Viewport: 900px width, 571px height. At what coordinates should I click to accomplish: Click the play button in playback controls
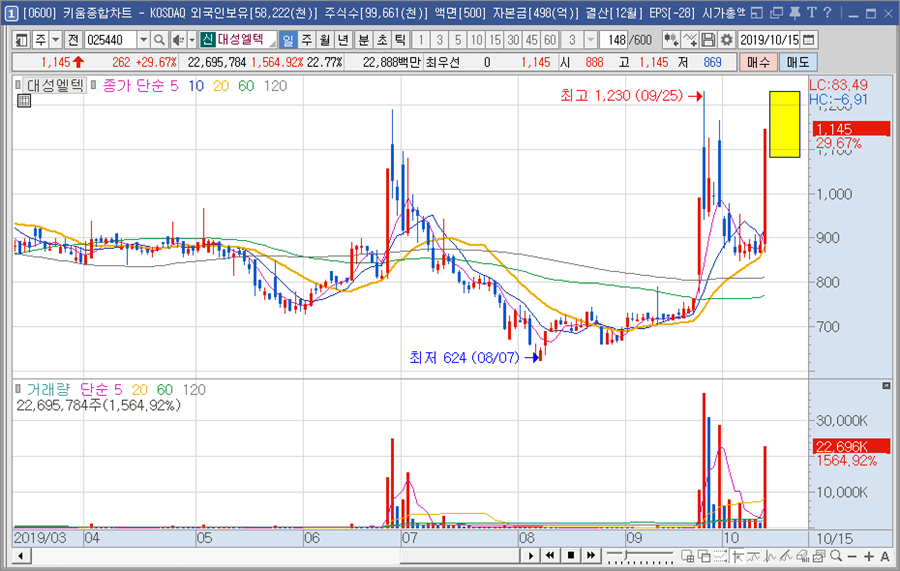click(x=530, y=556)
